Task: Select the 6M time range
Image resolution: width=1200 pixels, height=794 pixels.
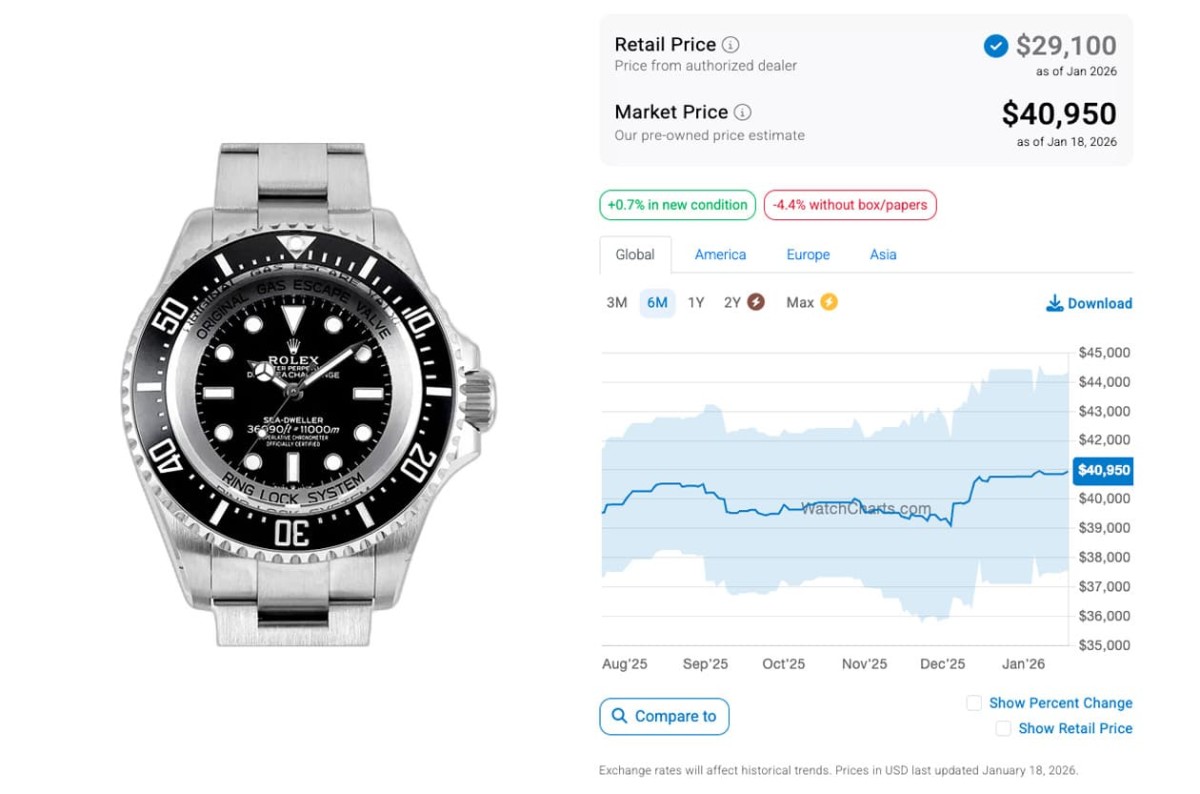Action: 657,302
